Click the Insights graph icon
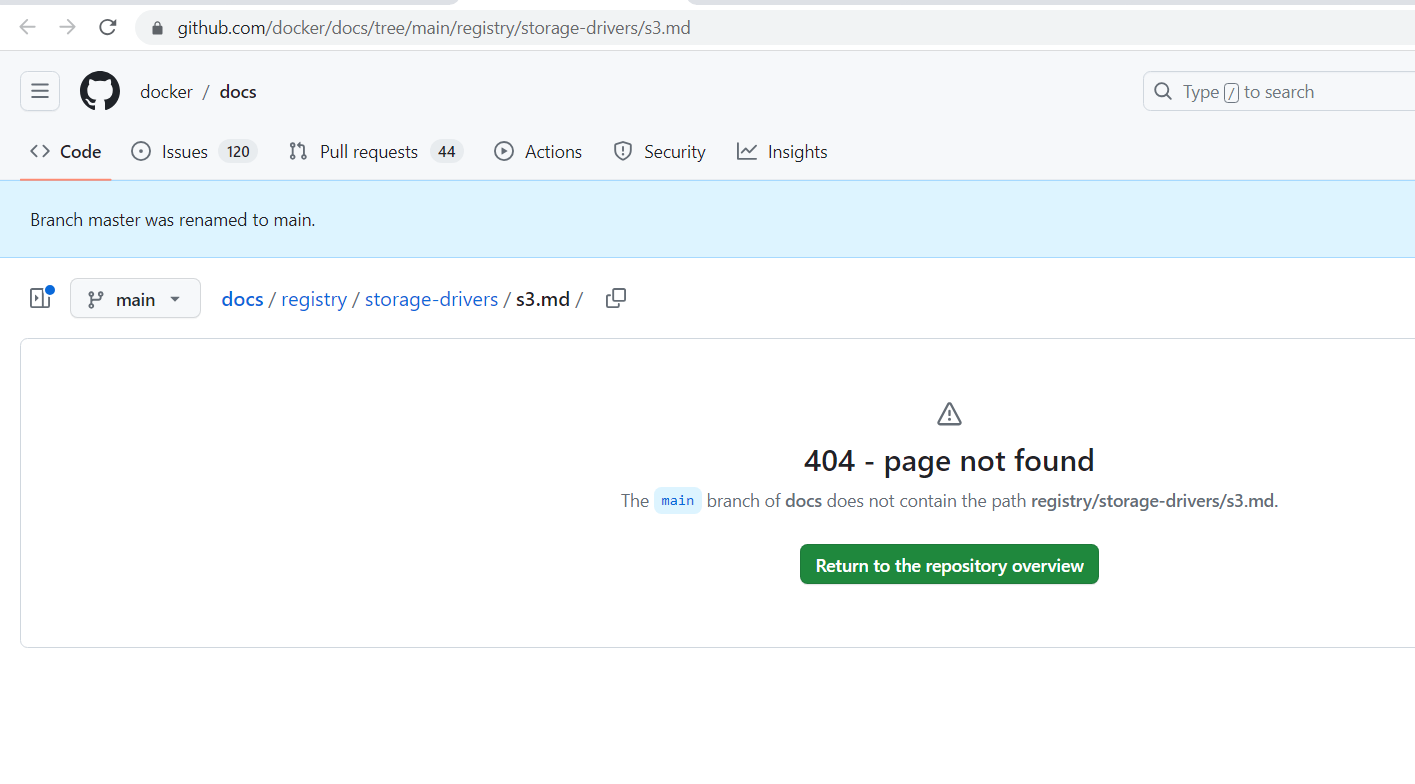Screen dimensions: 1415x784 coord(746,151)
